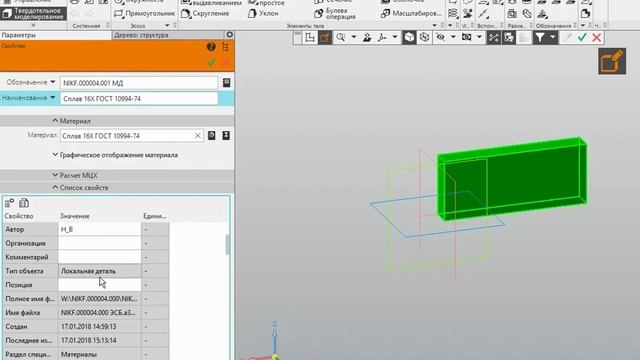The height and width of the screenshot is (360, 640).
Task: Select the Создан date value
Action: click(x=100, y=327)
